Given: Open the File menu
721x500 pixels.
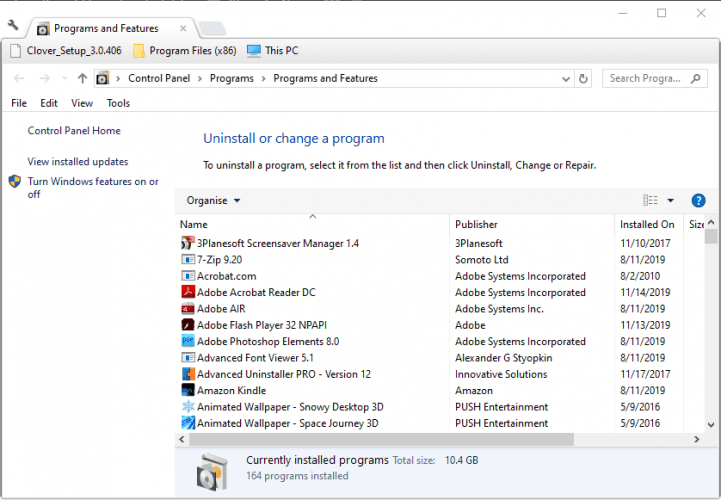Looking at the screenshot, I should click(x=19, y=103).
